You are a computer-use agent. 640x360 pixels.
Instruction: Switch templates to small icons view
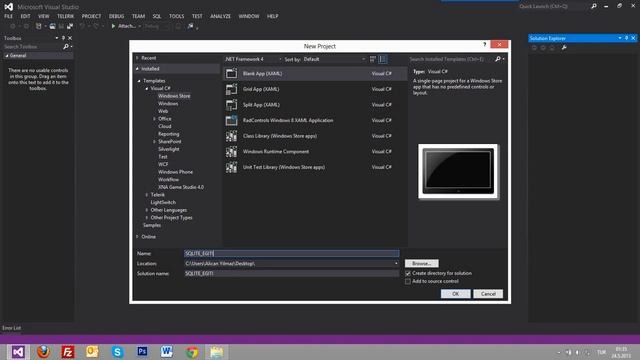373,59
